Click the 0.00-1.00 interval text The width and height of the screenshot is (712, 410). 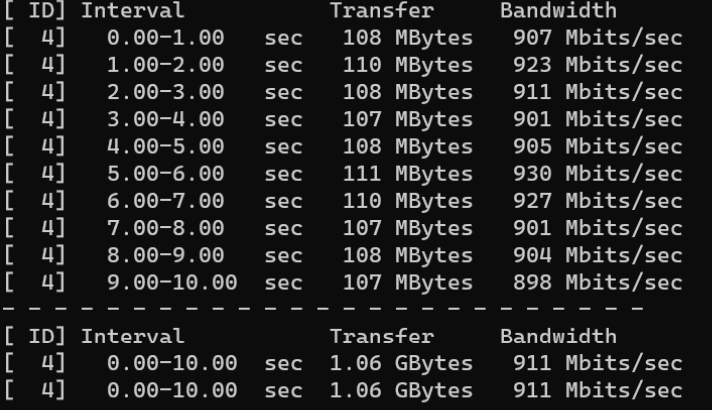tap(166, 38)
